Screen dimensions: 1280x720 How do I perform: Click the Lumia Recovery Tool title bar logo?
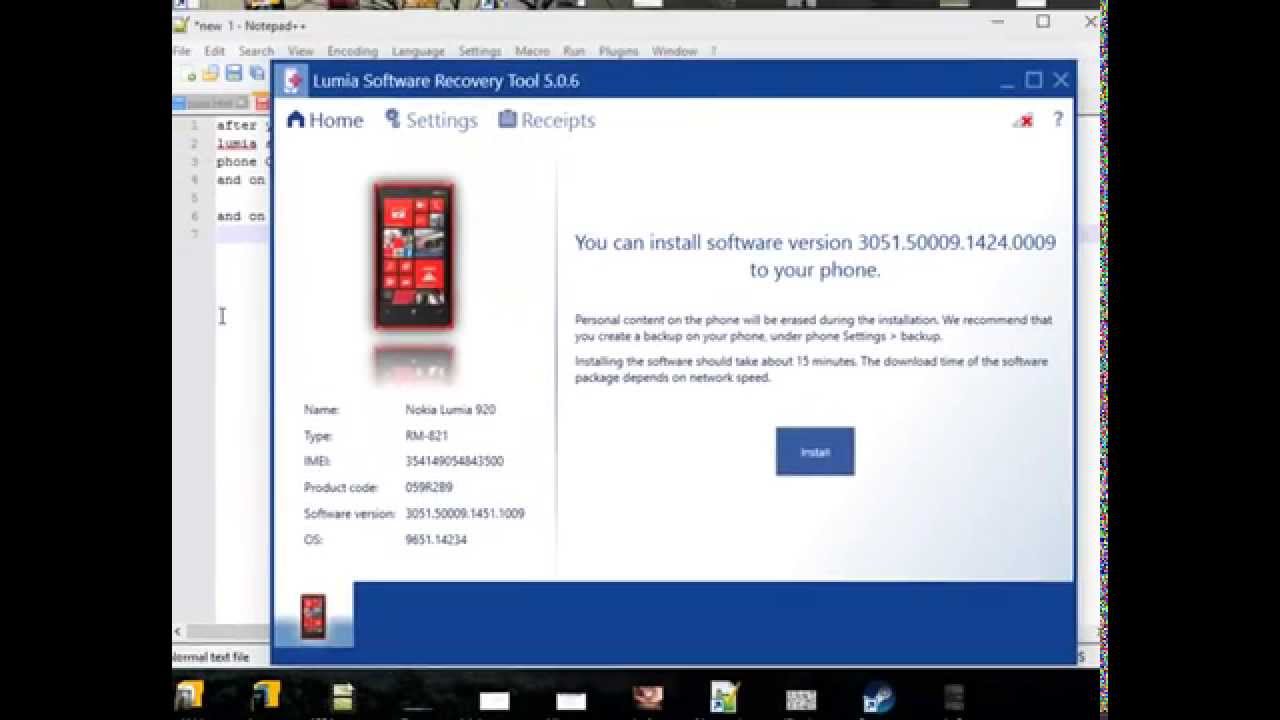pyautogui.click(x=293, y=80)
